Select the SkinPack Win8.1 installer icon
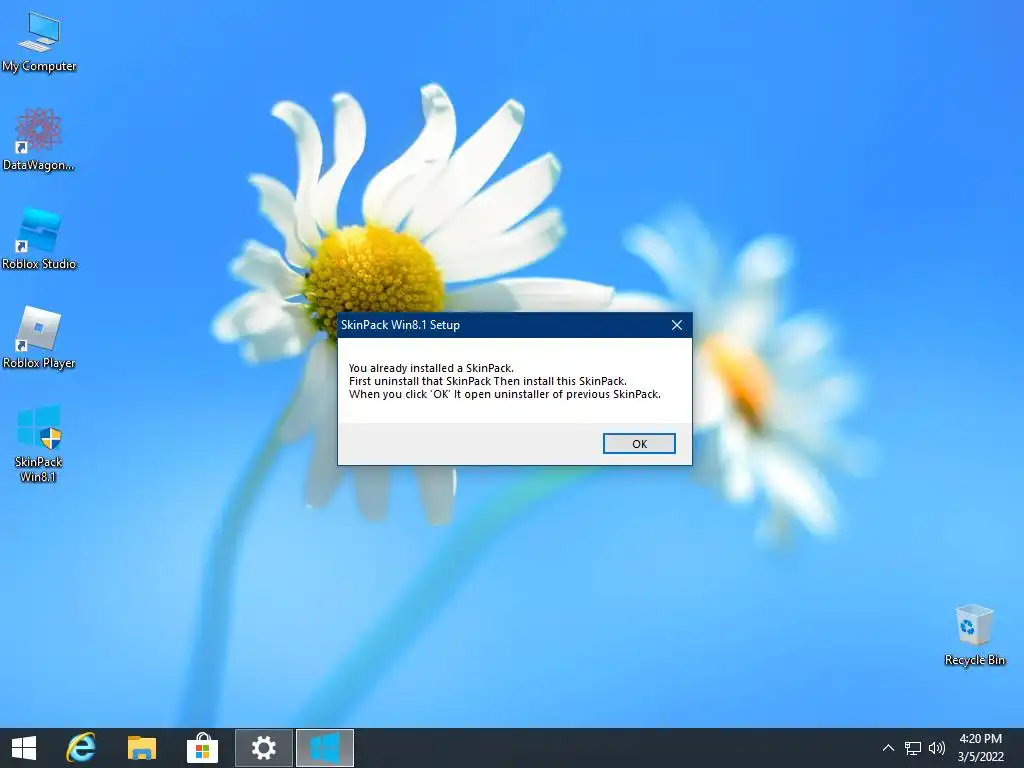1024x768 pixels. 39,443
